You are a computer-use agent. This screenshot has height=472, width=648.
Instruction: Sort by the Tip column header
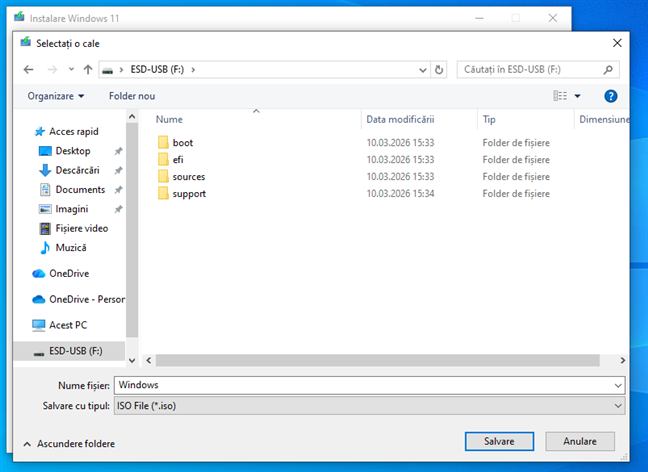point(489,119)
